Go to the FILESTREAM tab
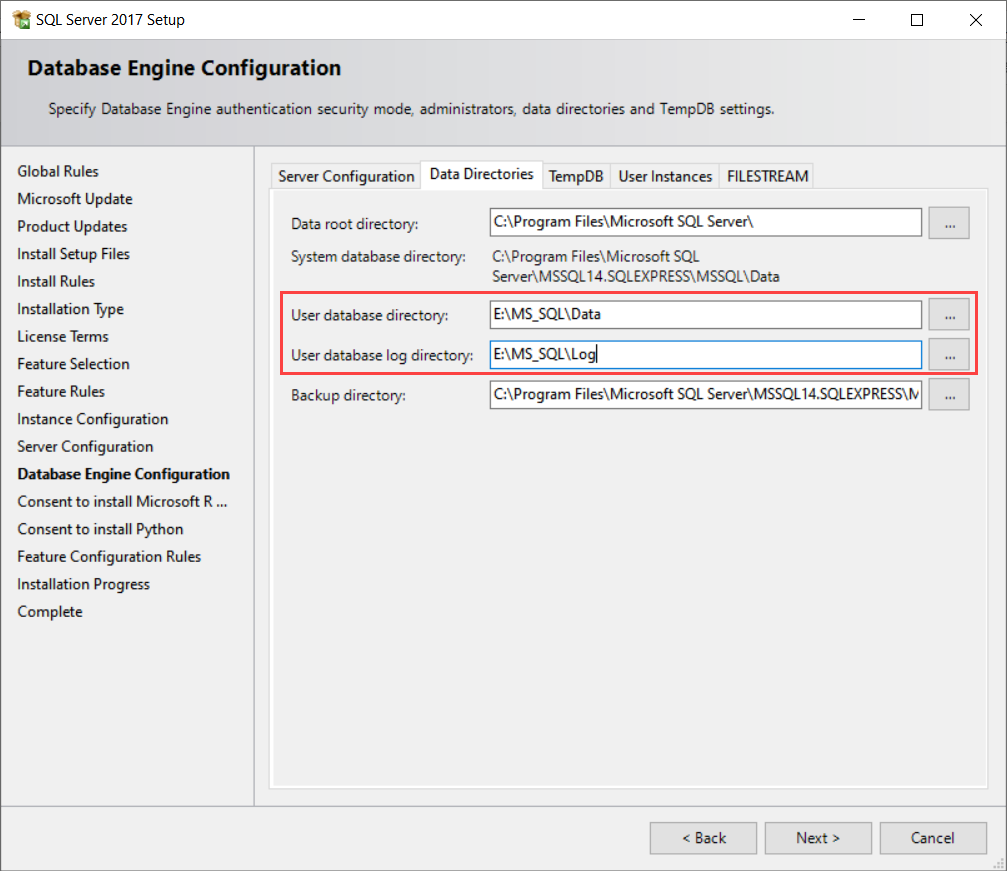 point(767,176)
